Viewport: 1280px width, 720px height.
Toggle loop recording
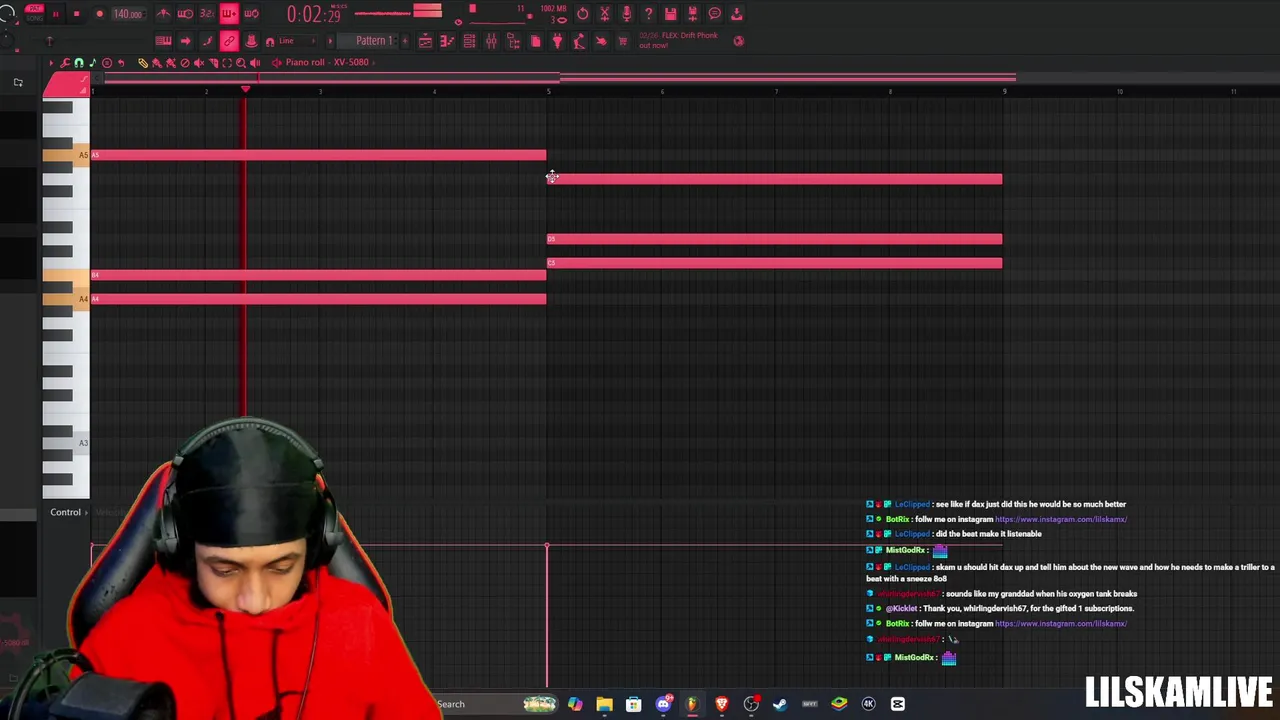pos(251,14)
